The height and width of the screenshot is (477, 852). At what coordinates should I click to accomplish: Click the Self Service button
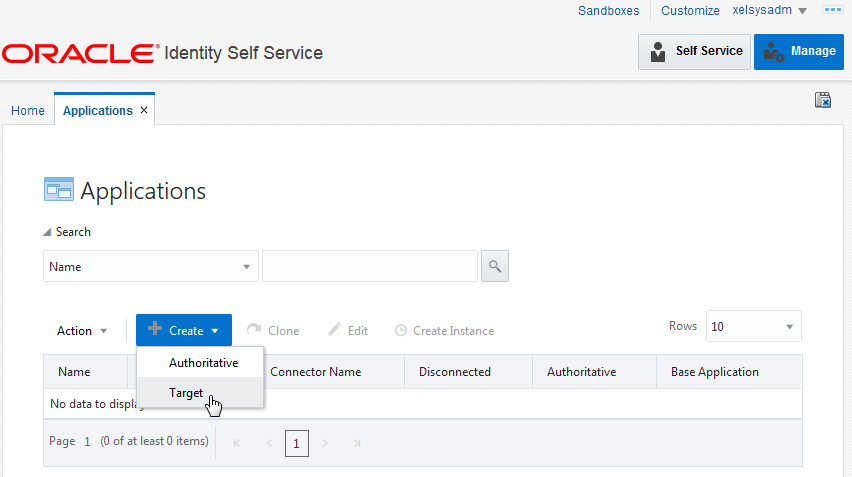point(694,52)
